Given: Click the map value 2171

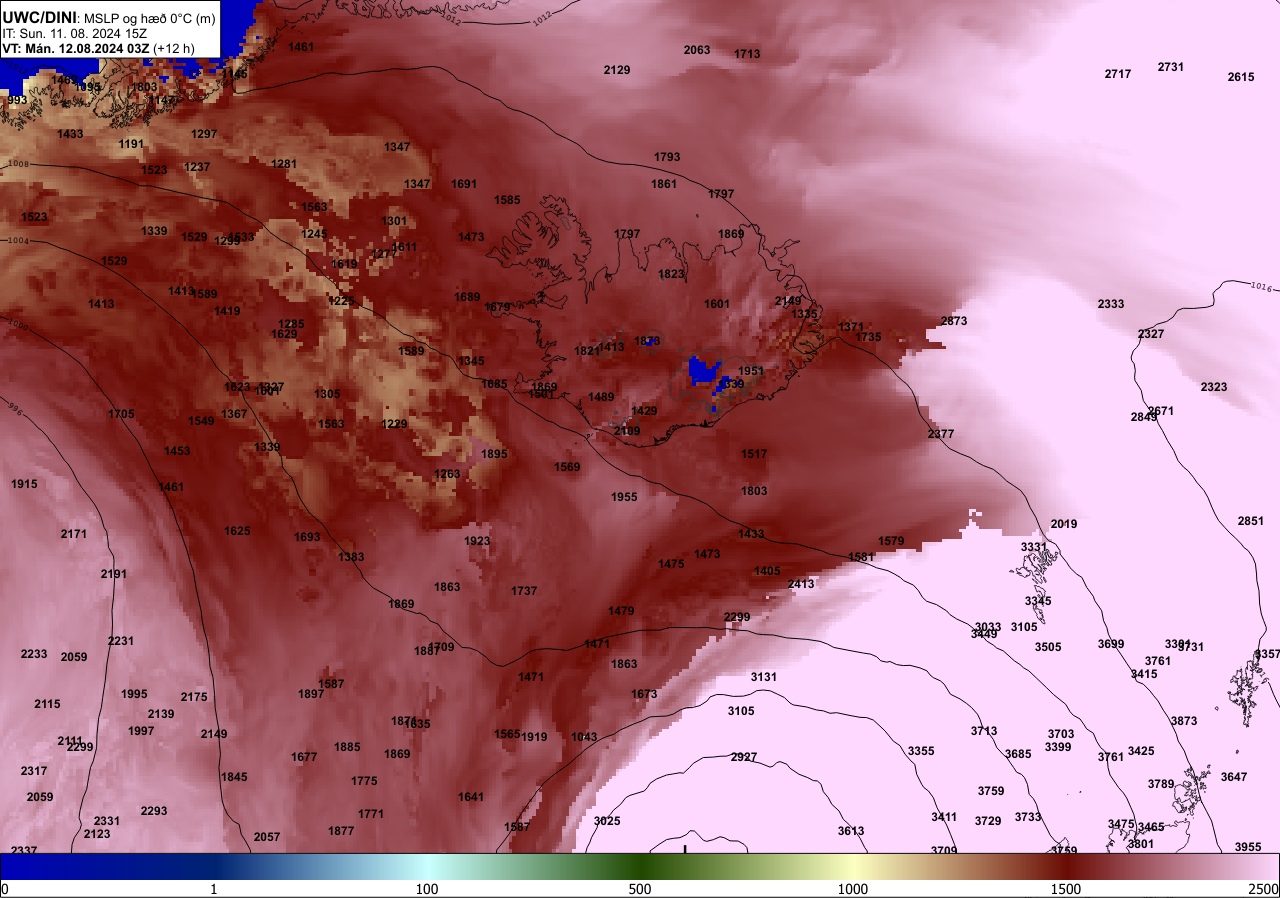Looking at the screenshot, I should pos(74,534).
